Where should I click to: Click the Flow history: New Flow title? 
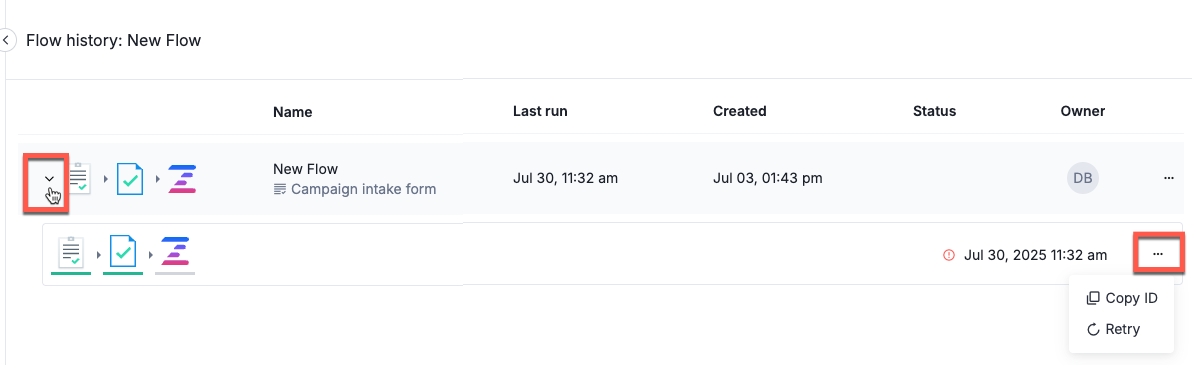113,40
